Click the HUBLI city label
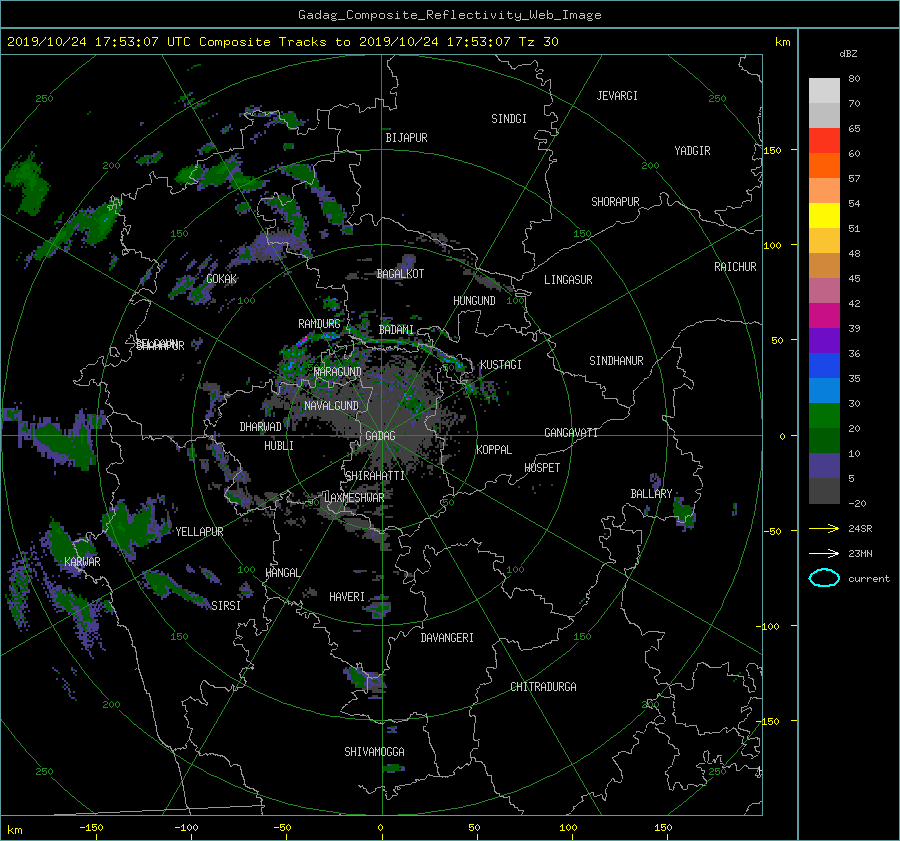 tap(279, 446)
